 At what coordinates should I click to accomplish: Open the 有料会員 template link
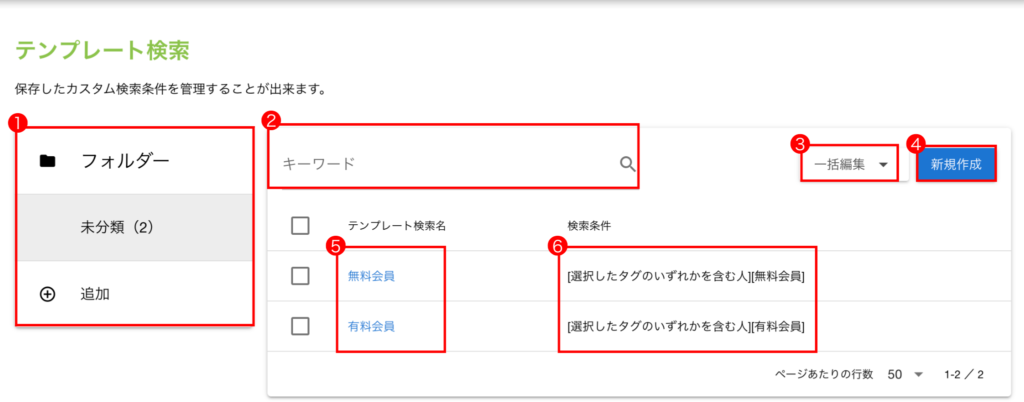tap(371, 326)
